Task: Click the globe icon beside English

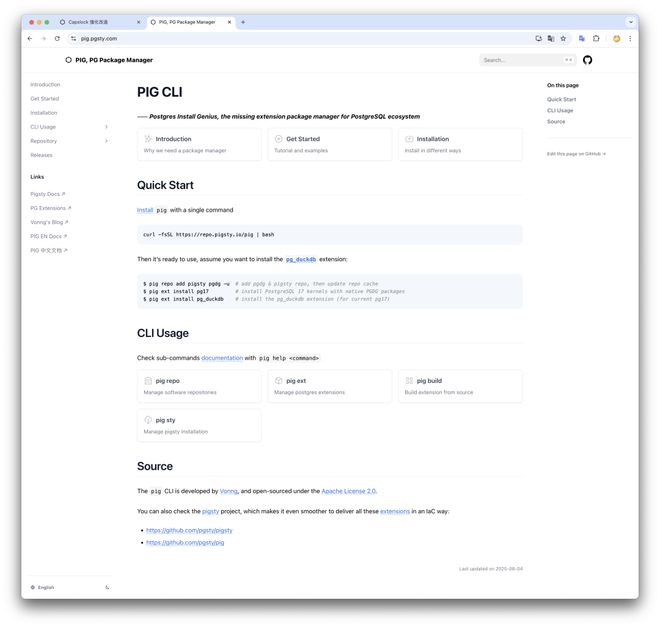Action: click(33, 587)
